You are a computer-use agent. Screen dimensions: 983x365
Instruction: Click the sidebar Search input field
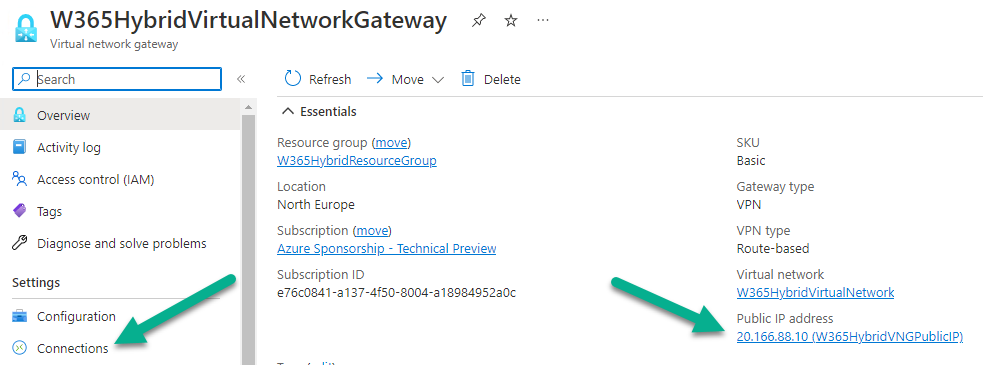pyautogui.click(x=117, y=79)
